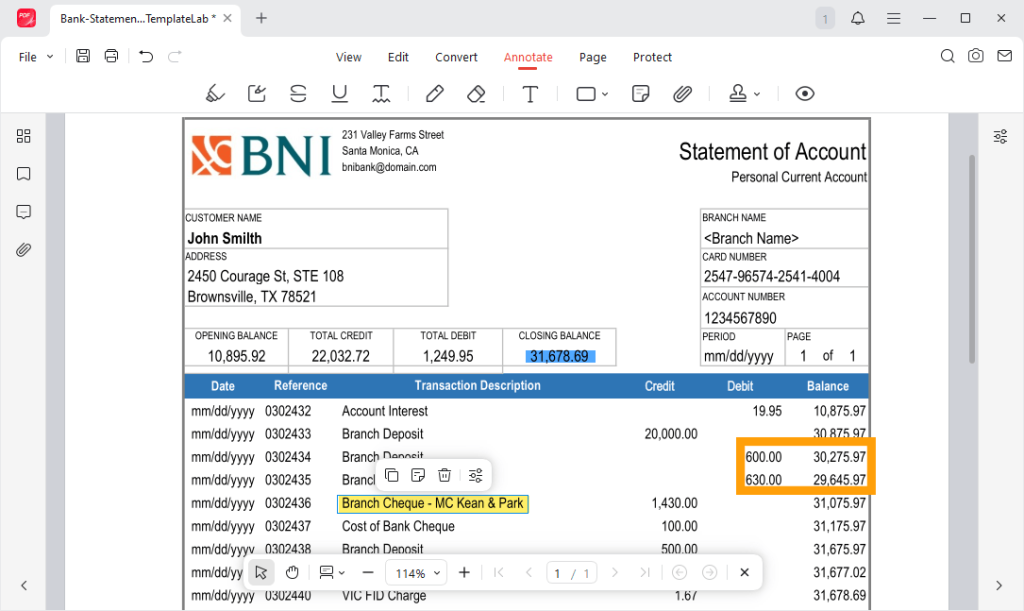Viewport: 1024px width, 611px height.
Task: Expand the left sidebar arrow
Action: click(24, 586)
